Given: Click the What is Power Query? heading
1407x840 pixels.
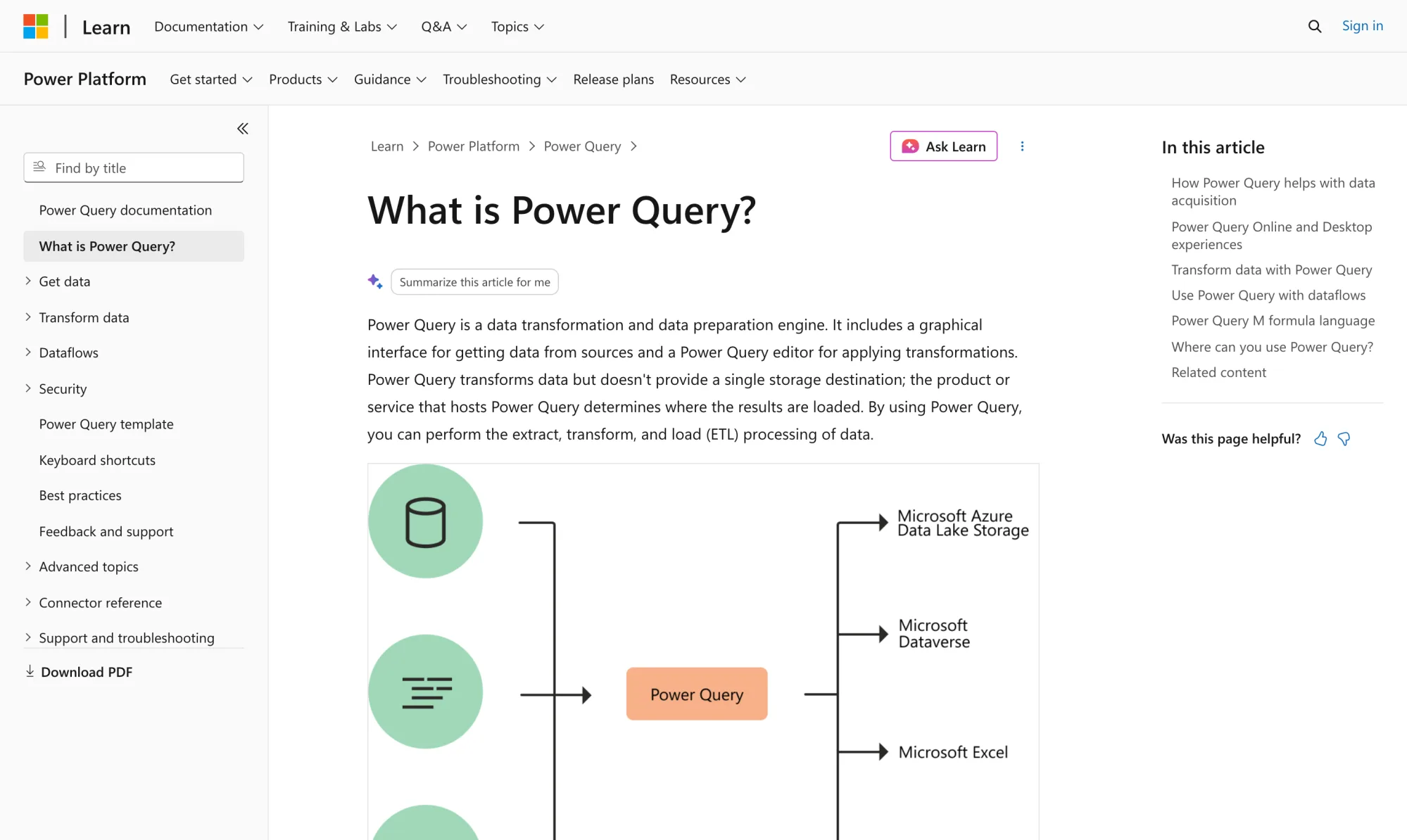Looking at the screenshot, I should point(562,210).
